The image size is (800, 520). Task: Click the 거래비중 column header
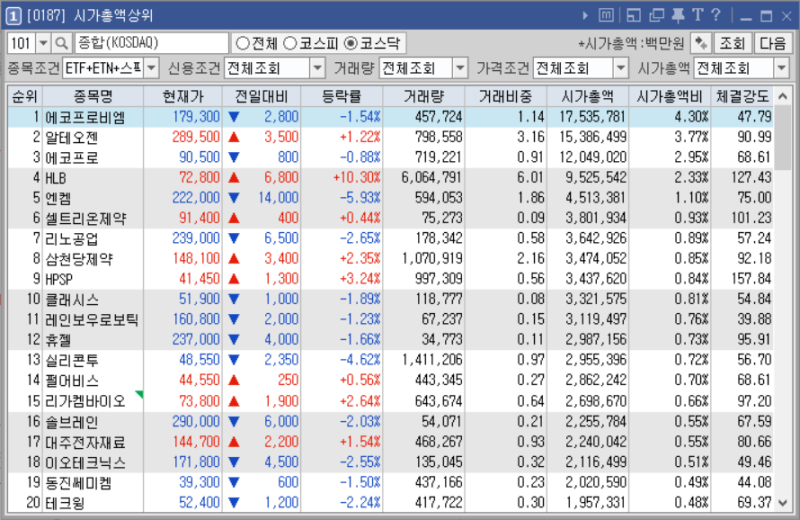pos(506,96)
